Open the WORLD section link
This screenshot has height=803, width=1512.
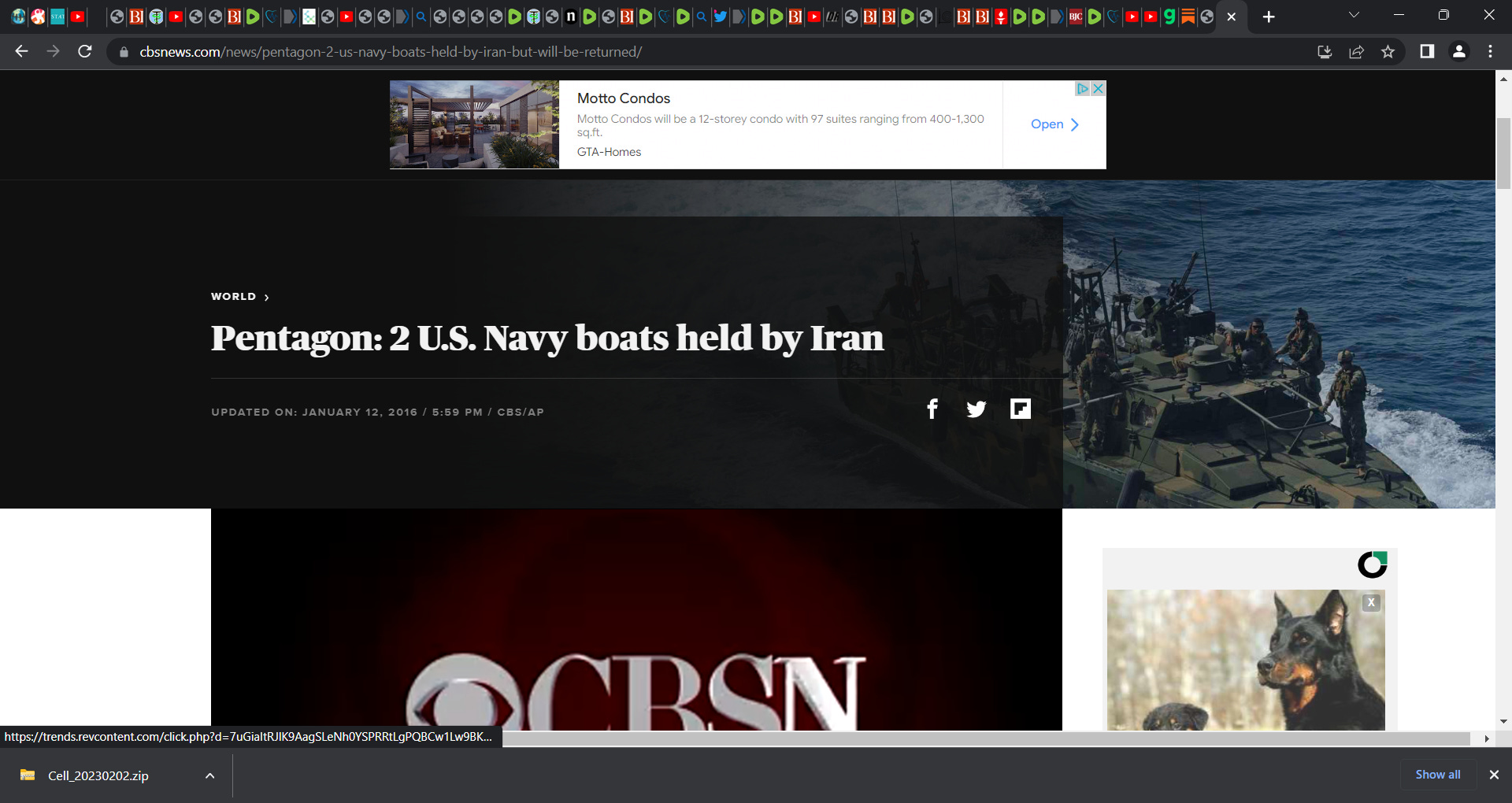234,297
